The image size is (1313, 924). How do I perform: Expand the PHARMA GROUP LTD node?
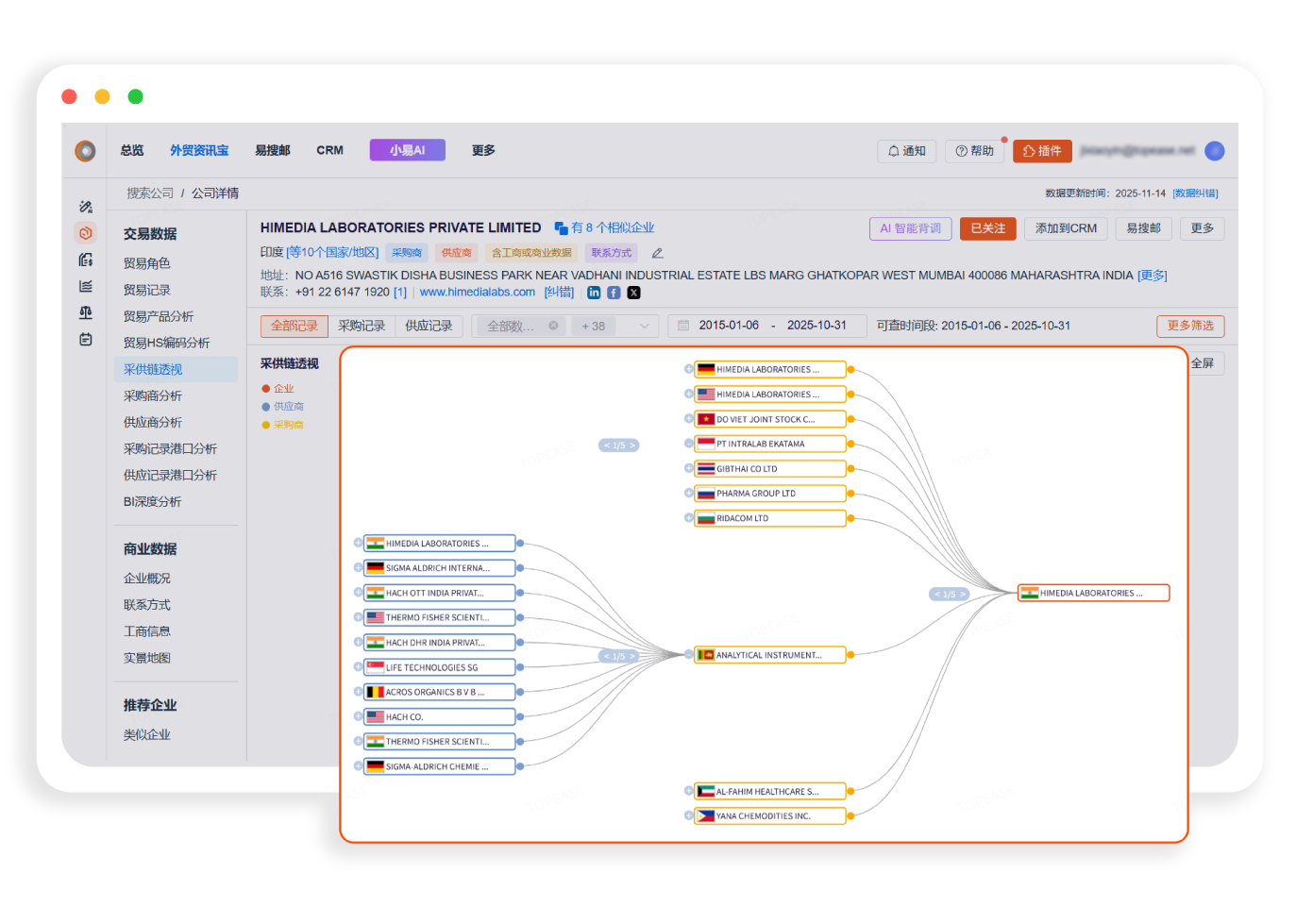(x=689, y=493)
